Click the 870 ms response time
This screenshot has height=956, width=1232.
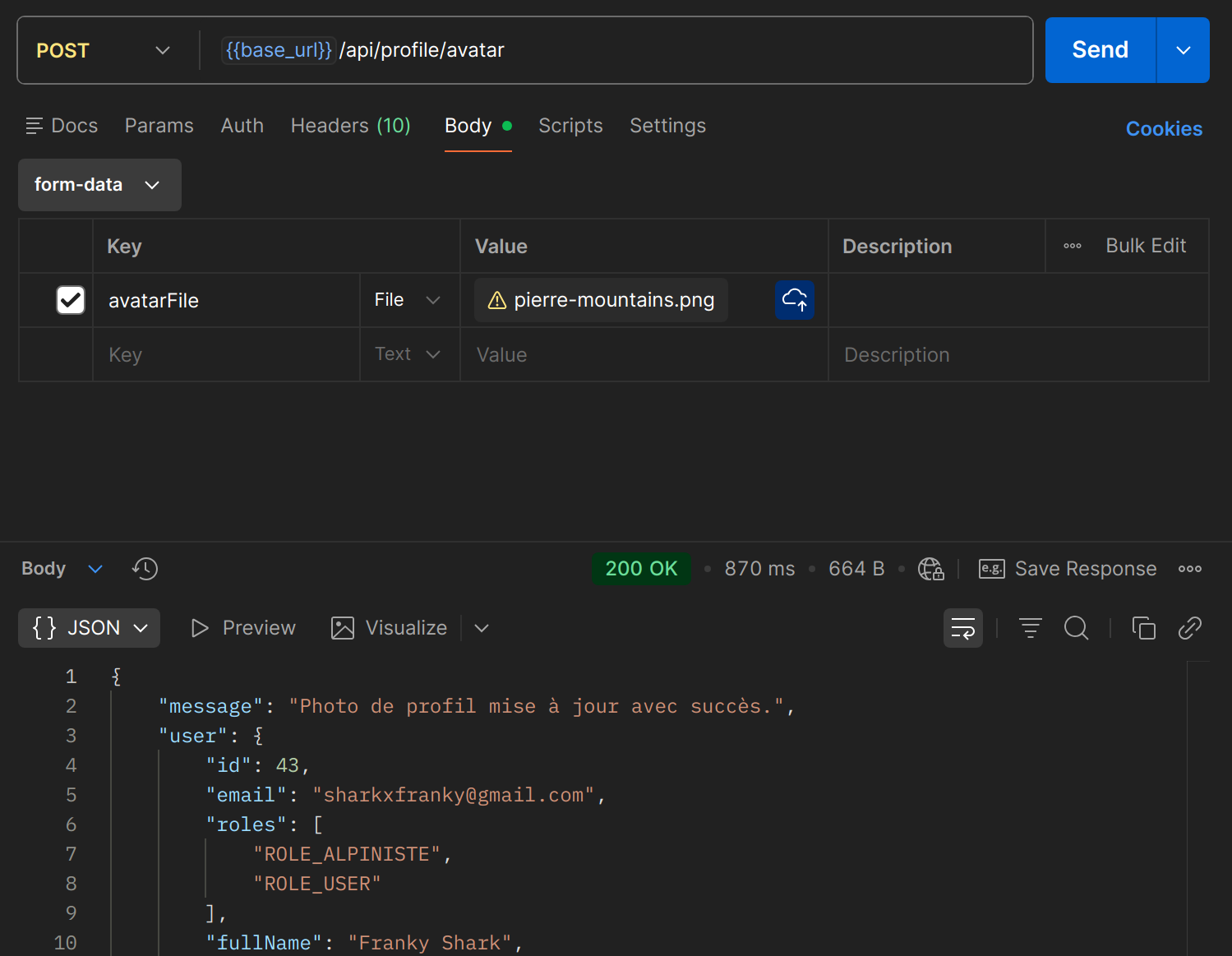pos(759,569)
